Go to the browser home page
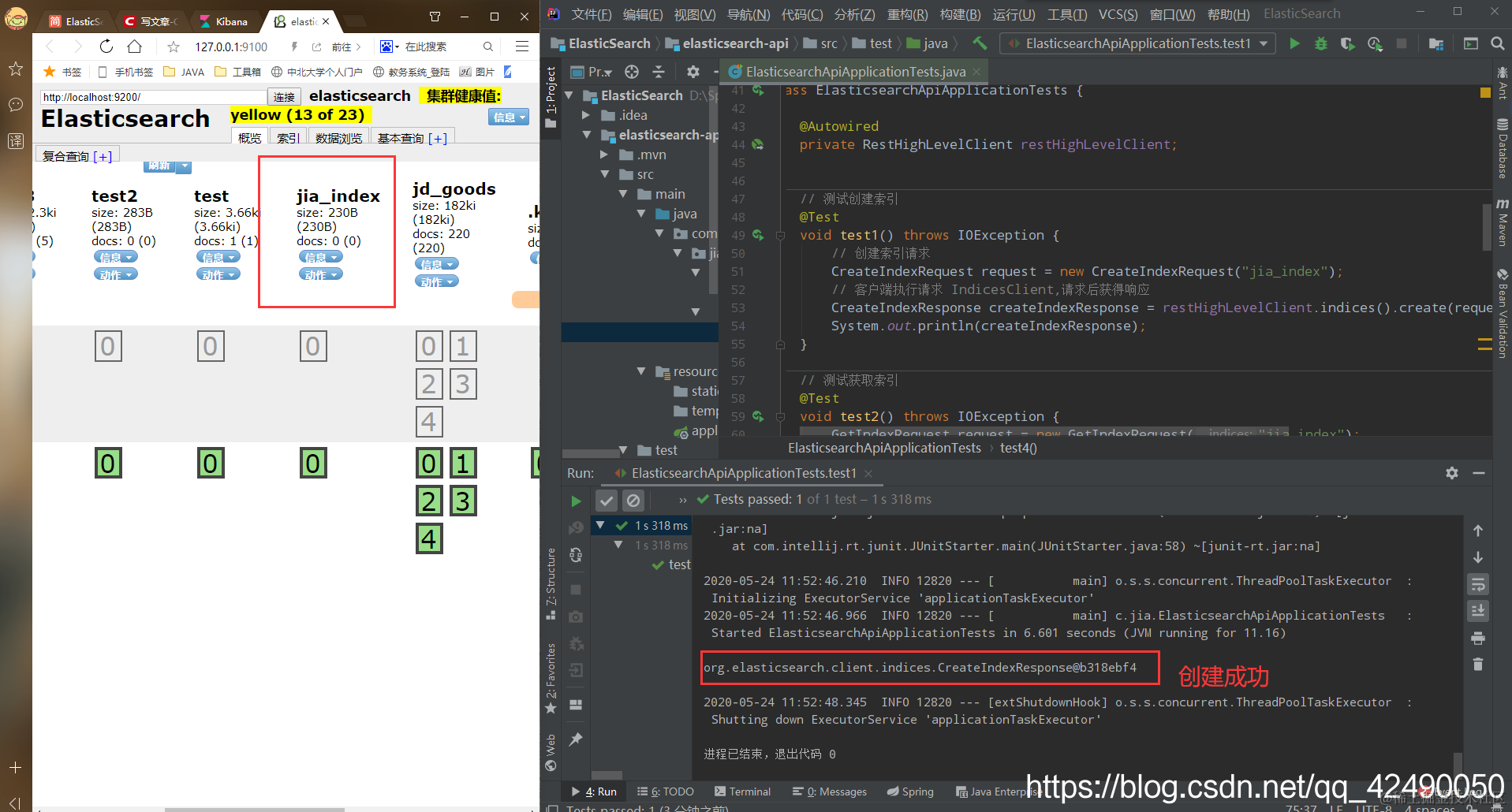Screen dimensions: 1512x812 tap(135, 47)
